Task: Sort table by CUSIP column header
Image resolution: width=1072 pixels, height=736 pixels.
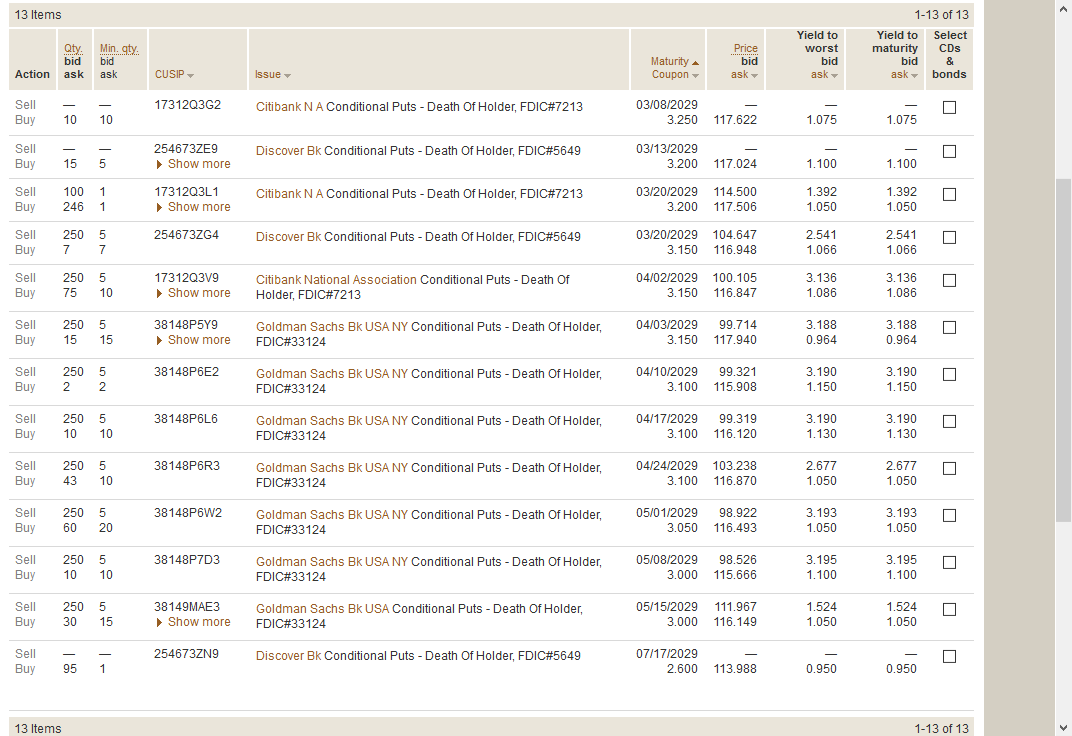Action: [x=174, y=74]
